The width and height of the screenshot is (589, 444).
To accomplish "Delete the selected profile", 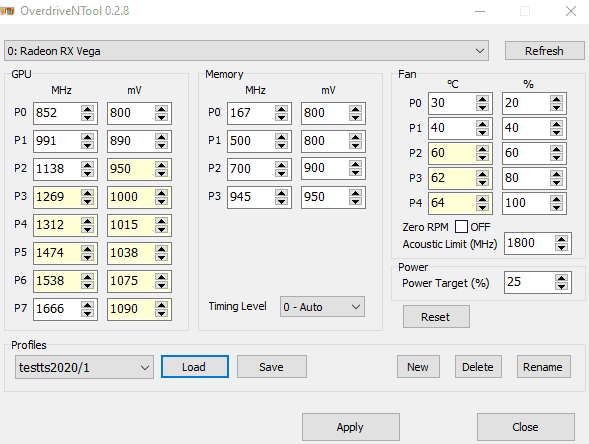I will tap(478, 367).
